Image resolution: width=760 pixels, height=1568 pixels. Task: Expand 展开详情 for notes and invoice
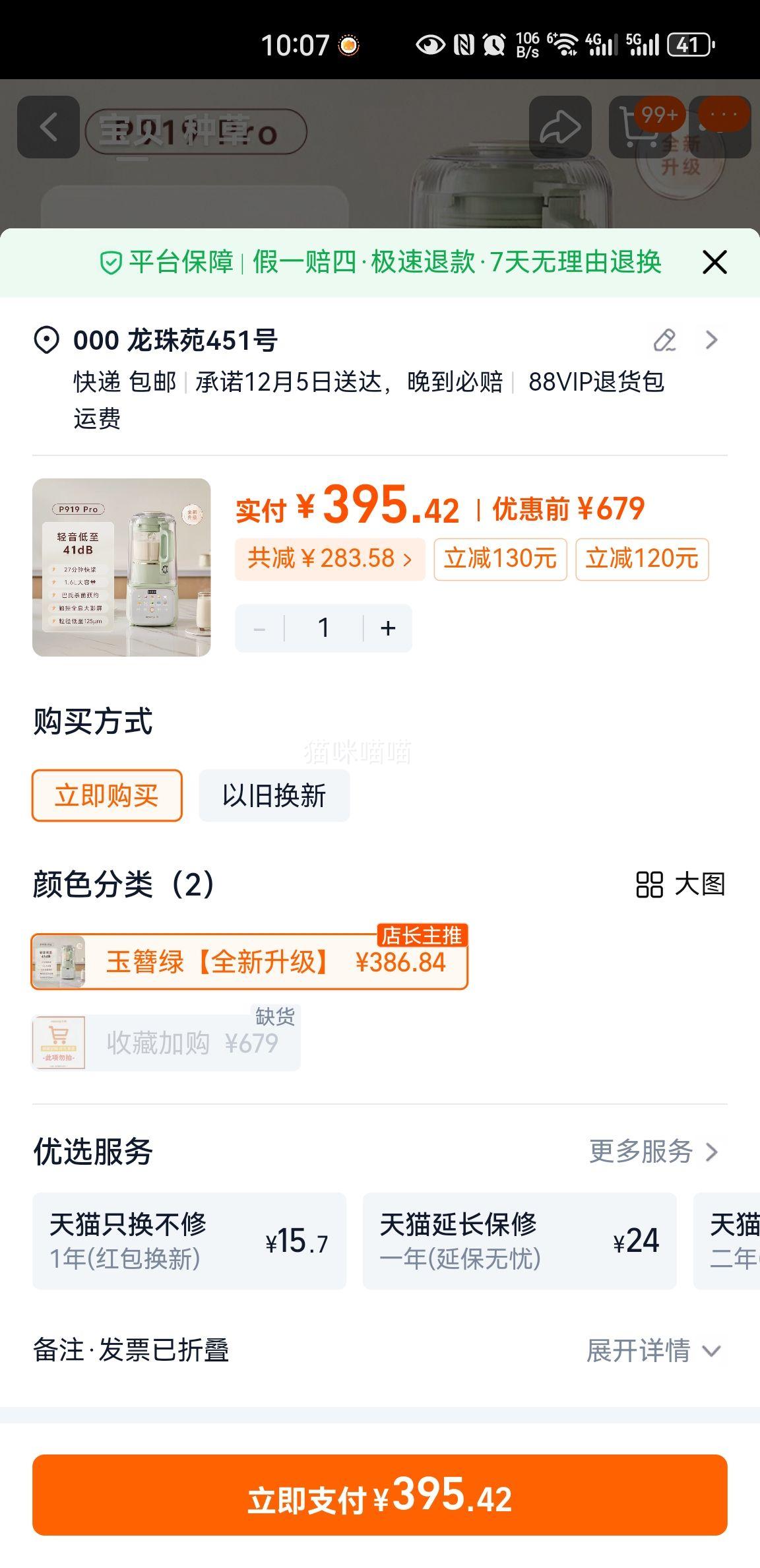click(653, 1350)
